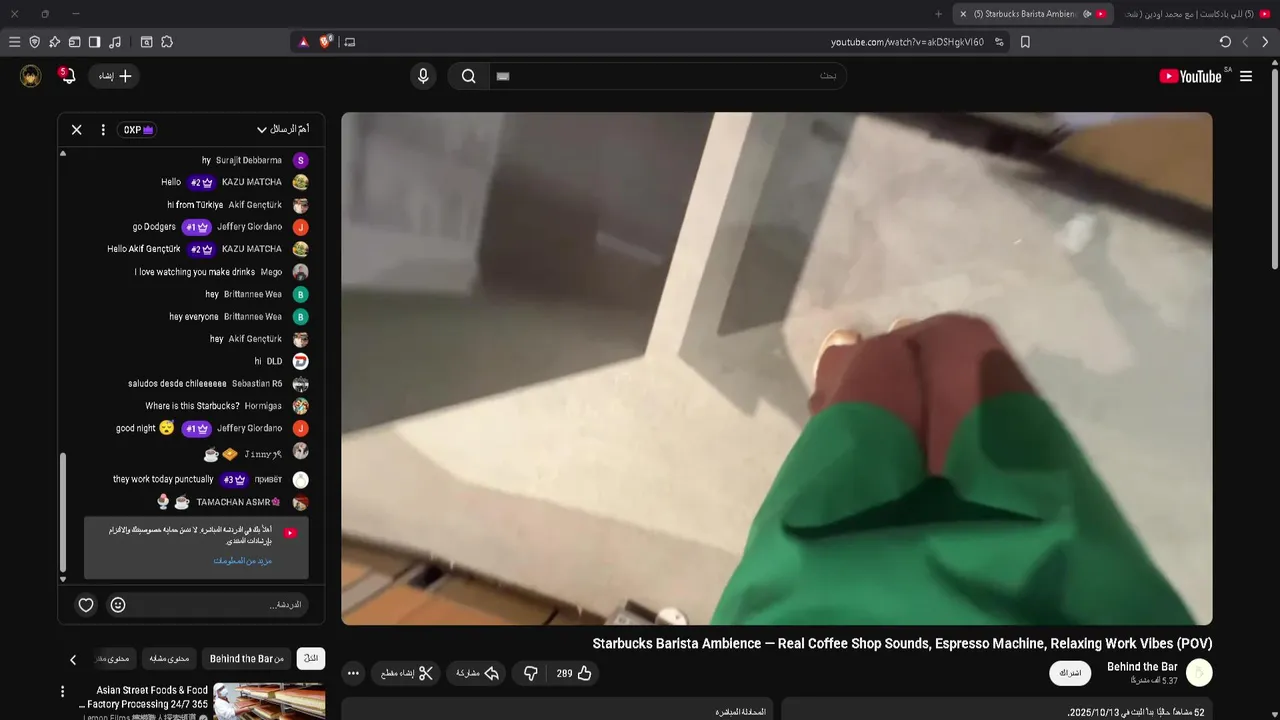Click the YouTube search magnifier button
This screenshot has height=720, width=1280.
tap(468, 76)
